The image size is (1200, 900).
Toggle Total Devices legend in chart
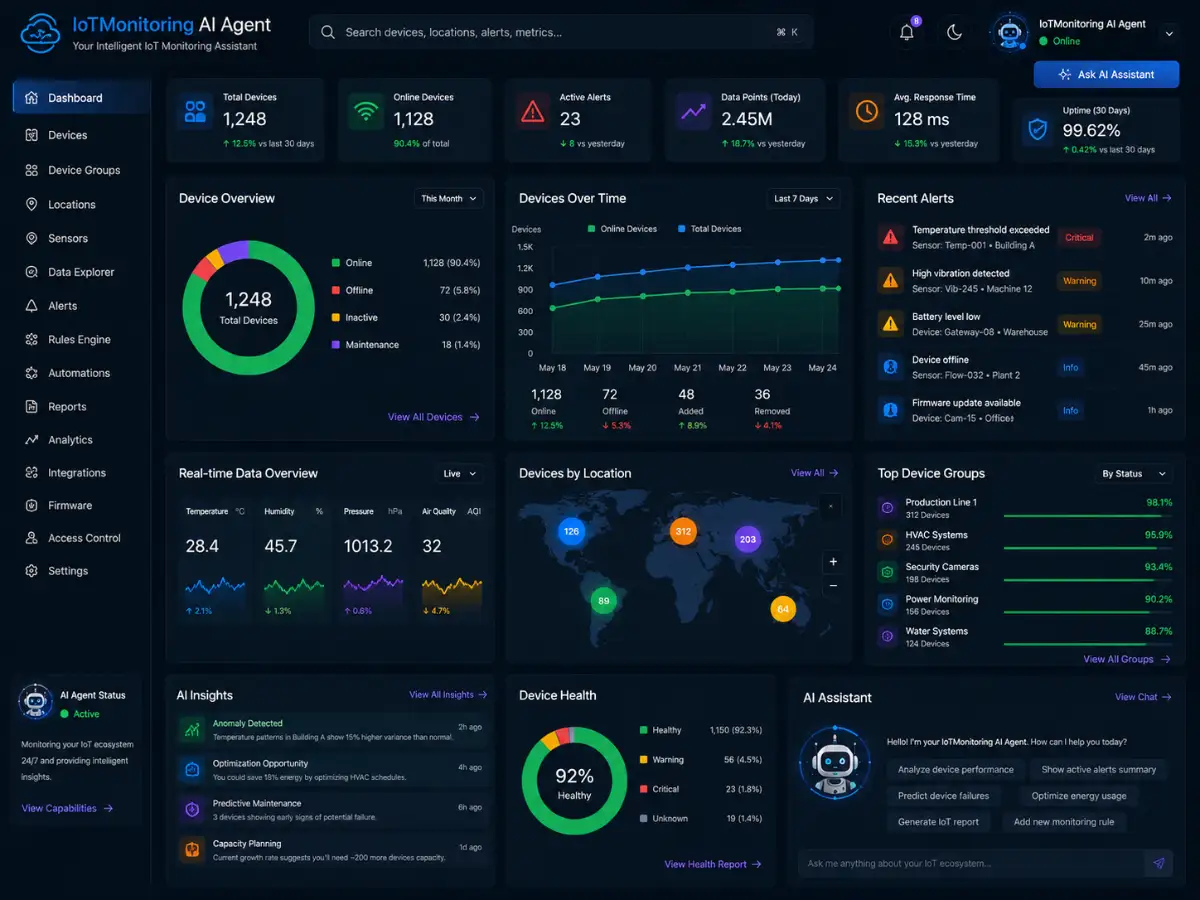pyautogui.click(x=710, y=229)
